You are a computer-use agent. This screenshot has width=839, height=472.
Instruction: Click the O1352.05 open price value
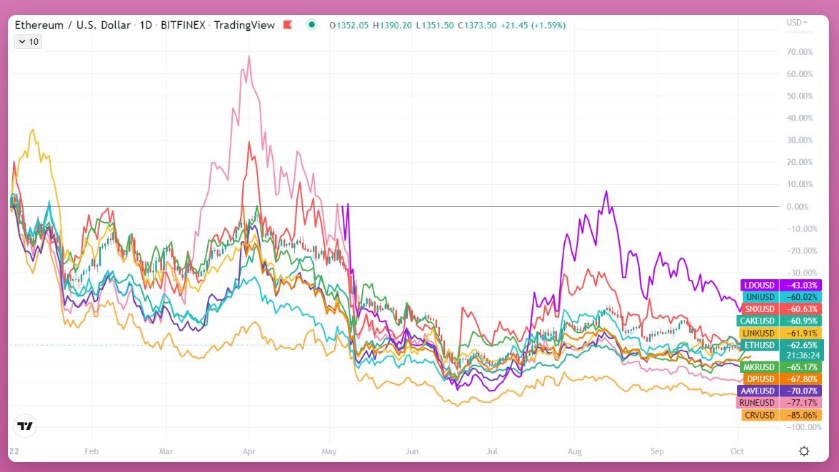pos(349,25)
